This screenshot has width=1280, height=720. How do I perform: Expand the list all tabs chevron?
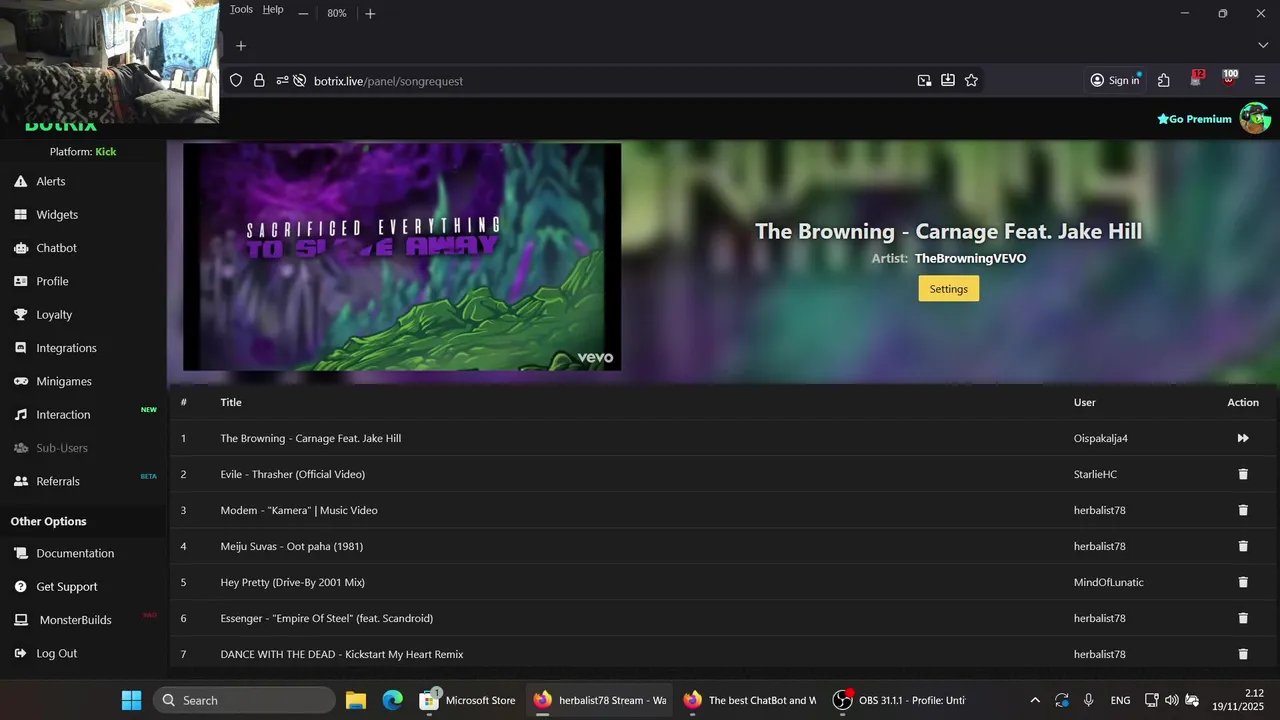coord(1263,45)
